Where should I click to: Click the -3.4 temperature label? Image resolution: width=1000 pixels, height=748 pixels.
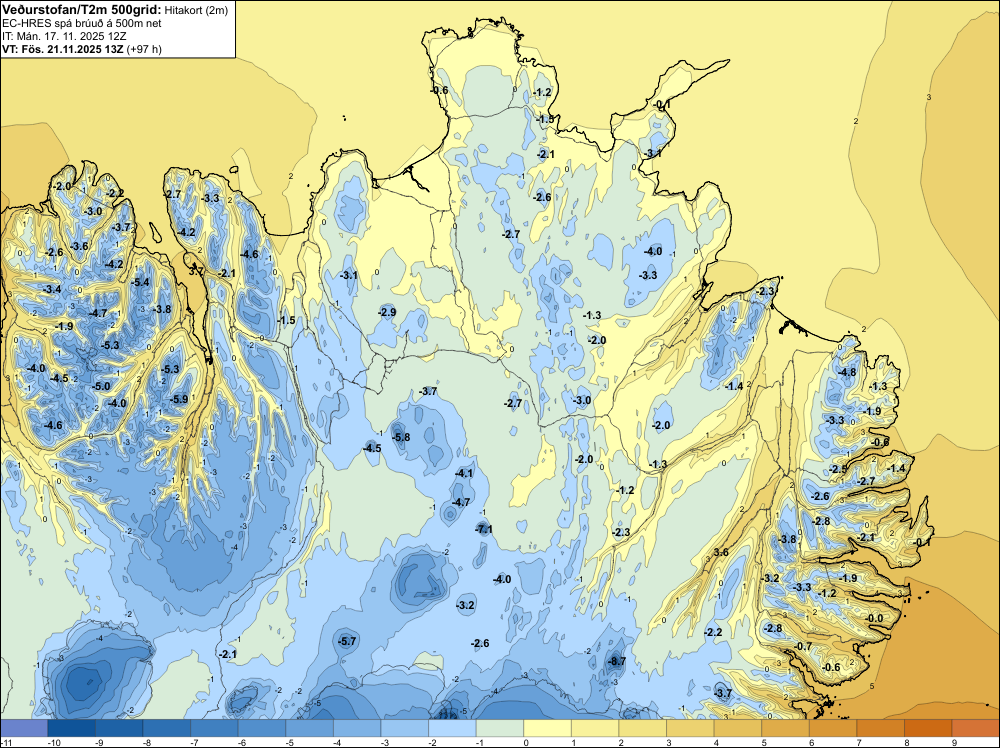coord(52,289)
